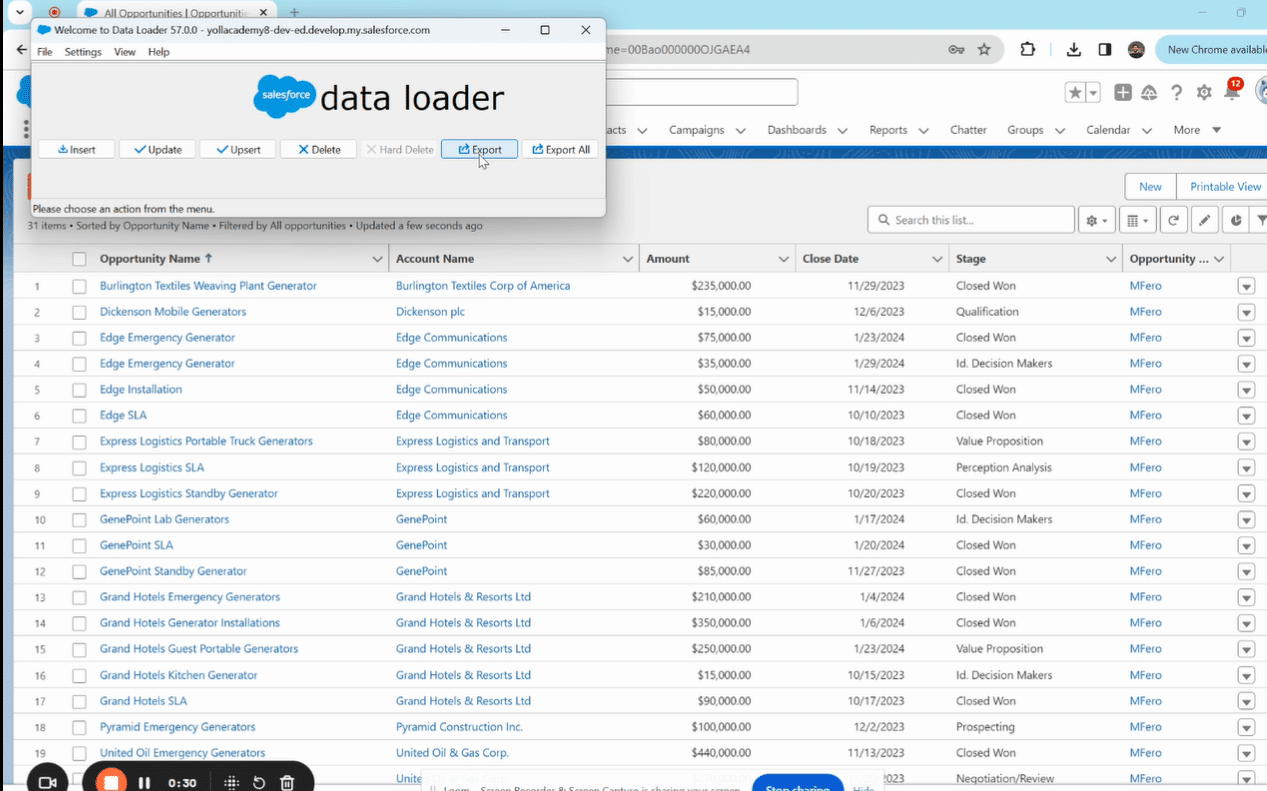This screenshot has height=791, width=1267.
Task: Expand the Campaigns tab dropdown chevron
Action: click(x=741, y=130)
